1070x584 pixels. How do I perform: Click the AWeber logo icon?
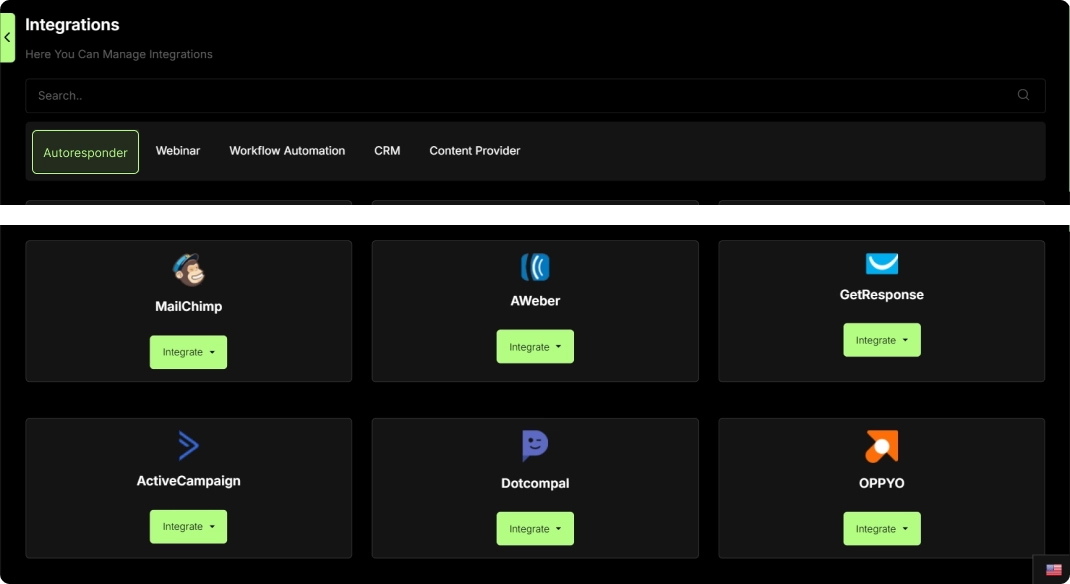(x=535, y=267)
